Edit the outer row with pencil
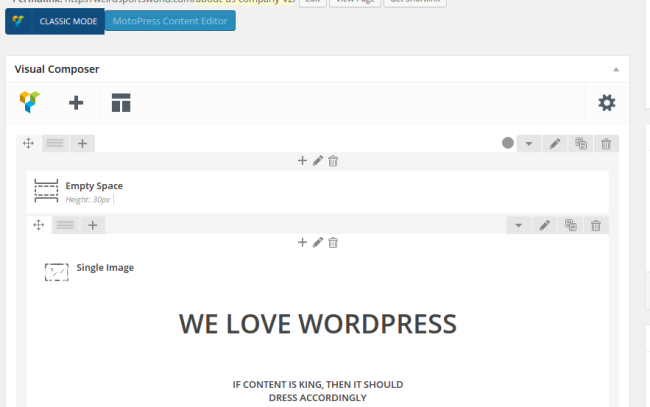Screen dimensions: 650x407 (x=555, y=144)
